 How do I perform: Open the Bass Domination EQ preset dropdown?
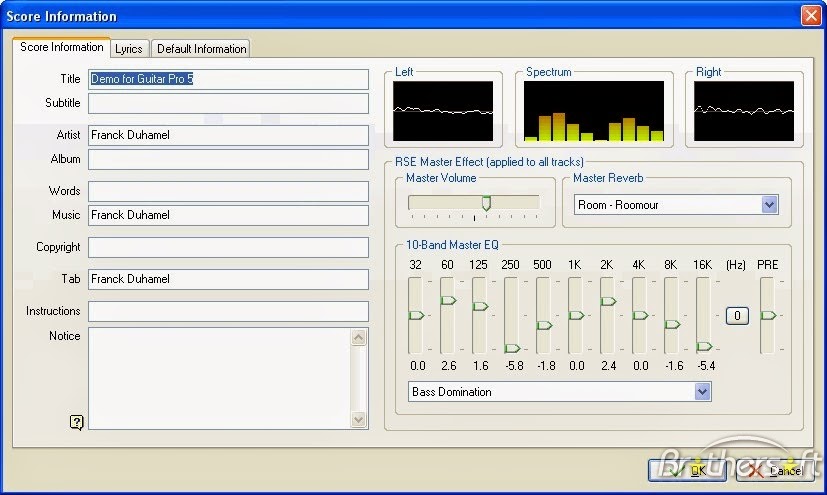pos(703,392)
